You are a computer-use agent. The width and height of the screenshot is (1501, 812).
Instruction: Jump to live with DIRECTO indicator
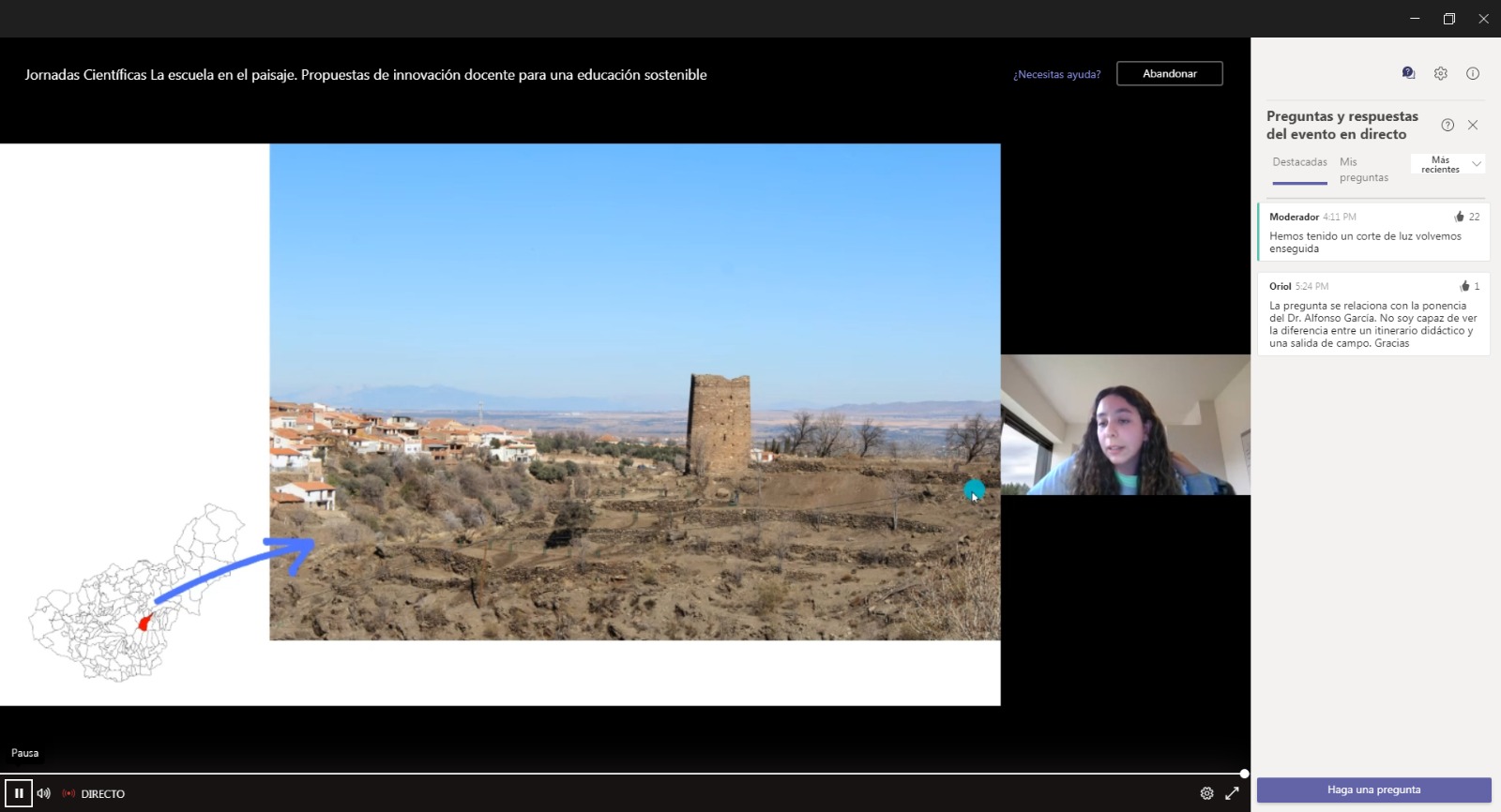click(94, 794)
